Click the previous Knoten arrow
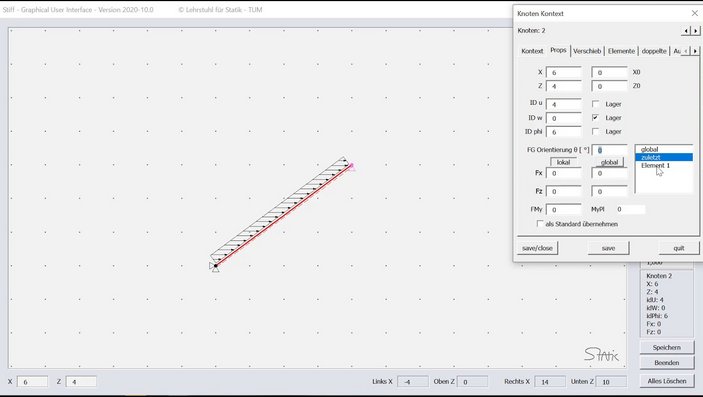The width and height of the screenshot is (703, 397). [x=686, y=31]
